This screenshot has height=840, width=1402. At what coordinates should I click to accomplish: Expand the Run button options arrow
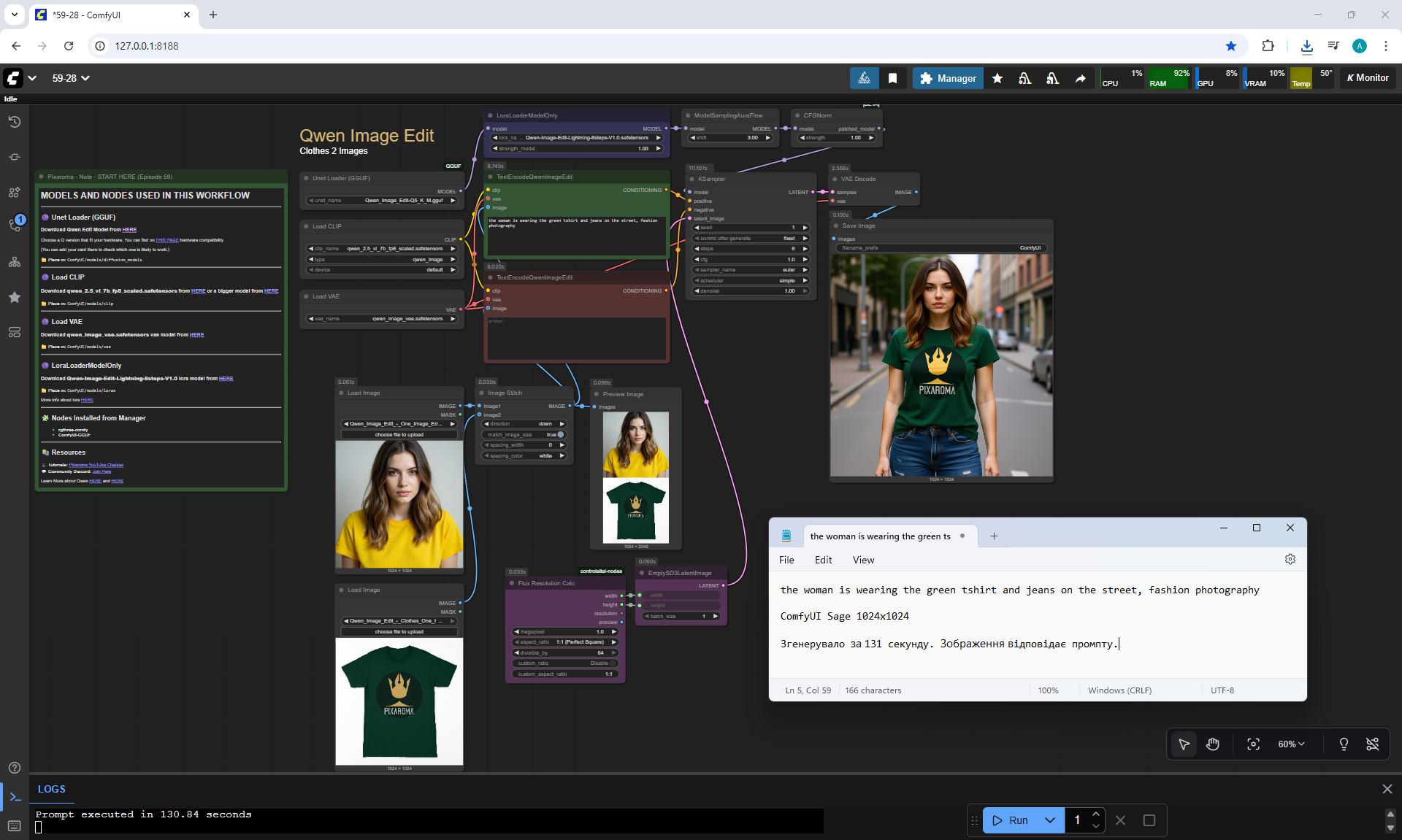[x=1049, y=820]
